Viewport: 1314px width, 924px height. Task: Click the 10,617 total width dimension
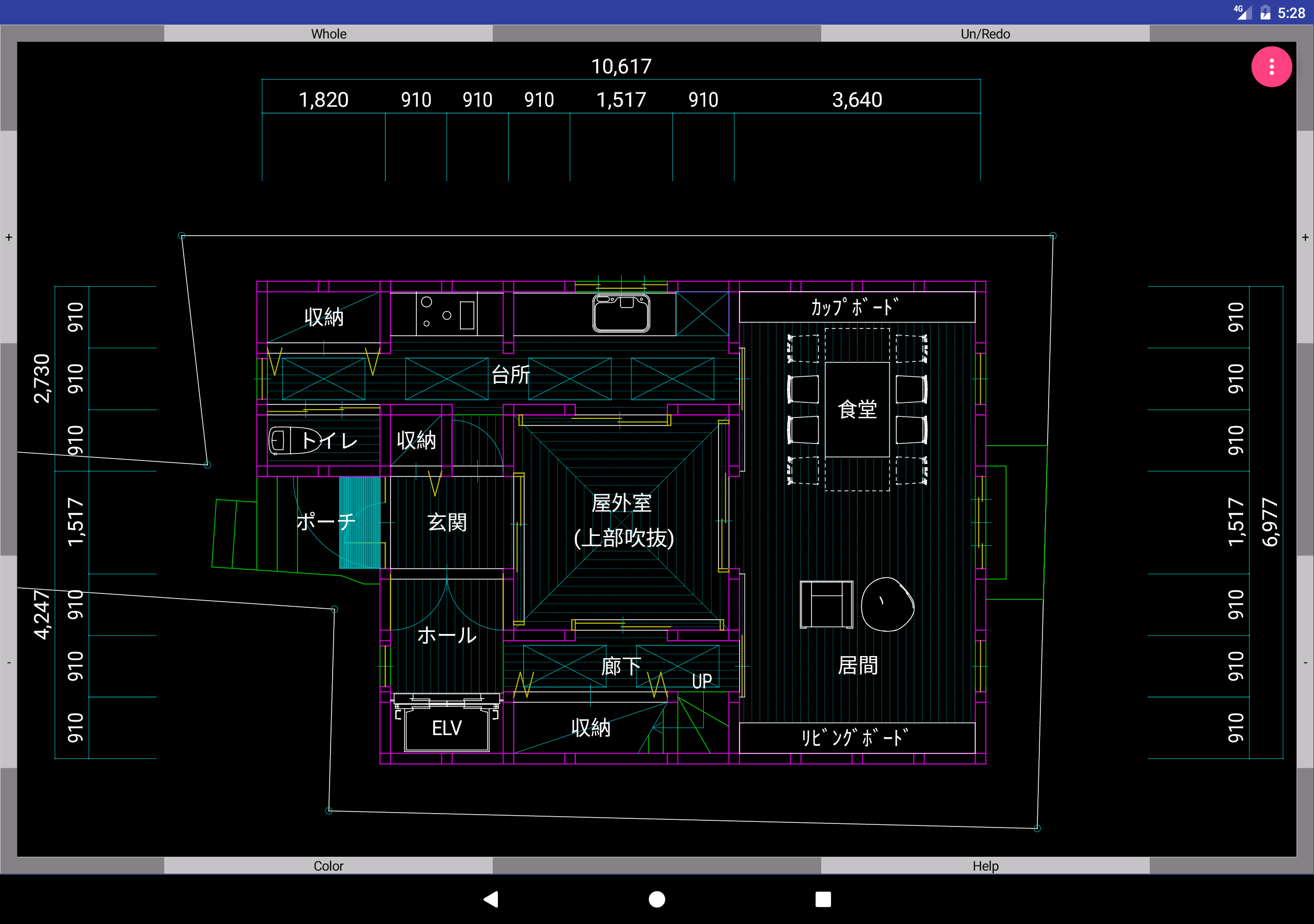621,66
